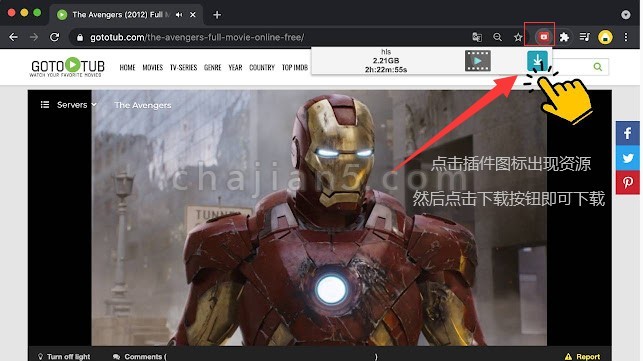The image size is (643, 361).
Task: Open the YEAR menu item
Action: click(x=235, y=67)
